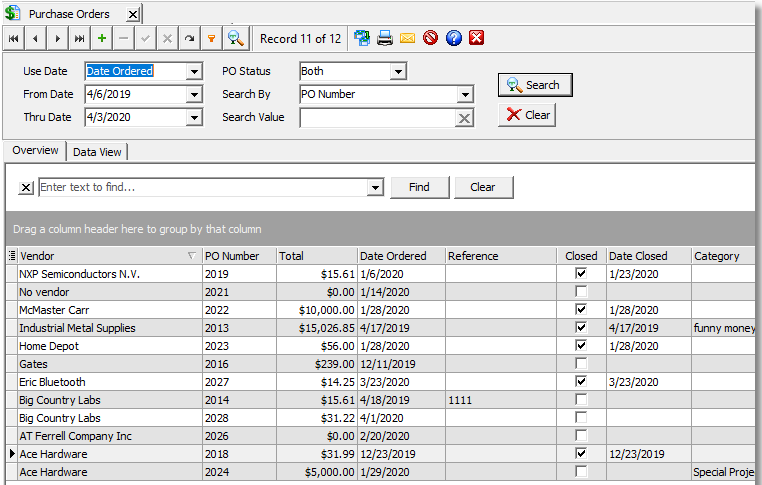762x485 pixels.
Task: Click the orange filter funnel icon
Action: (211, 38)
